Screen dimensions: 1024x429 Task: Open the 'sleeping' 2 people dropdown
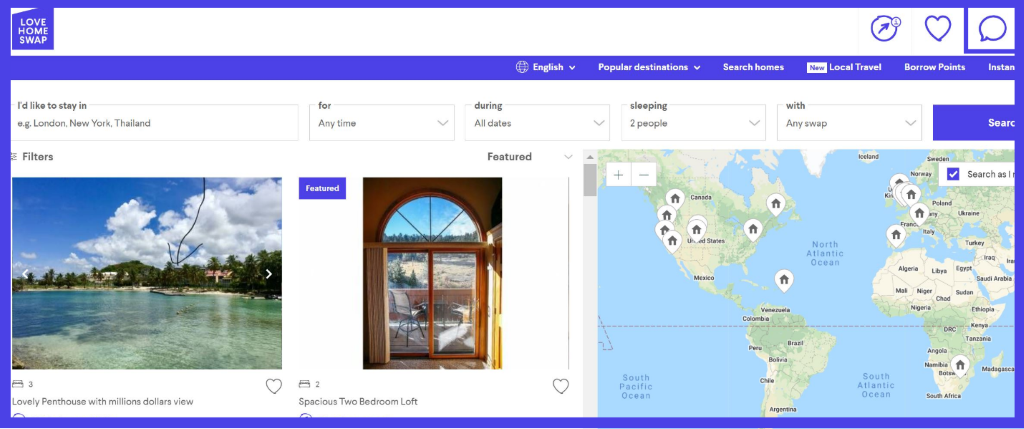[693, 123]
